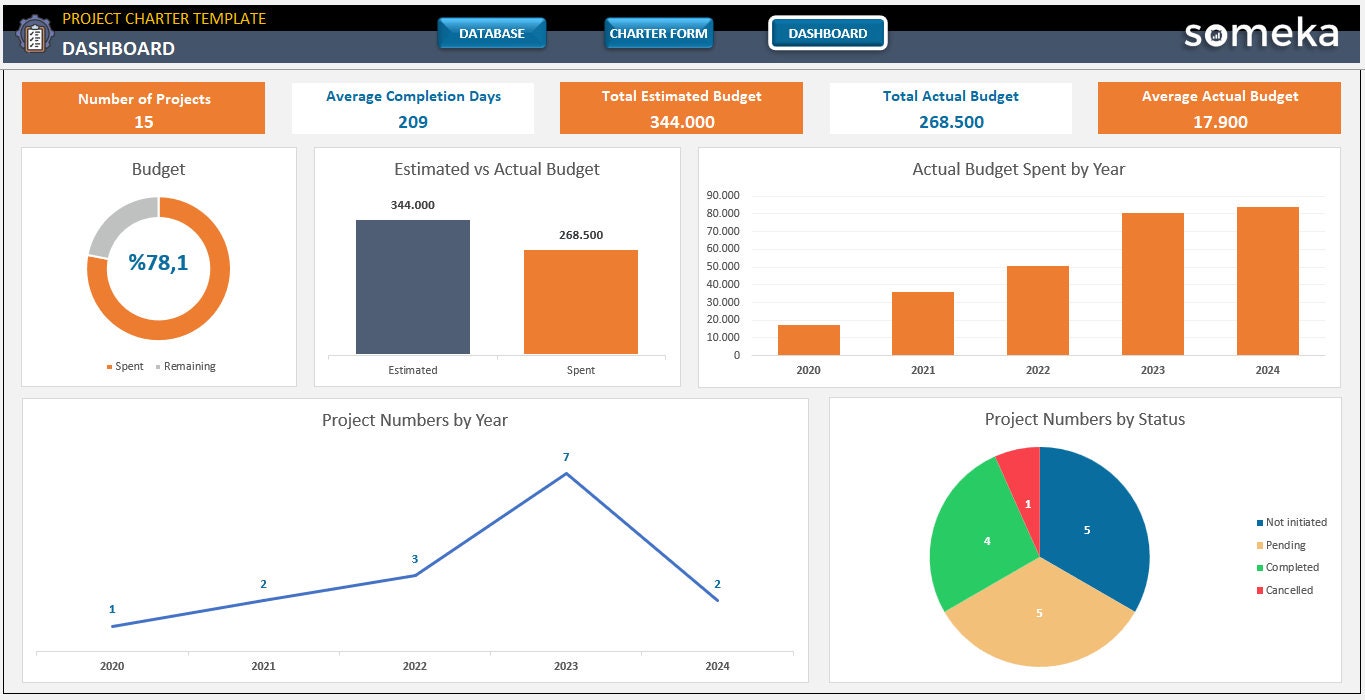Click the %78,1 donut center value
This screenshot has height=700, width=1365.
pyautogui.click(x=158, y=263)
